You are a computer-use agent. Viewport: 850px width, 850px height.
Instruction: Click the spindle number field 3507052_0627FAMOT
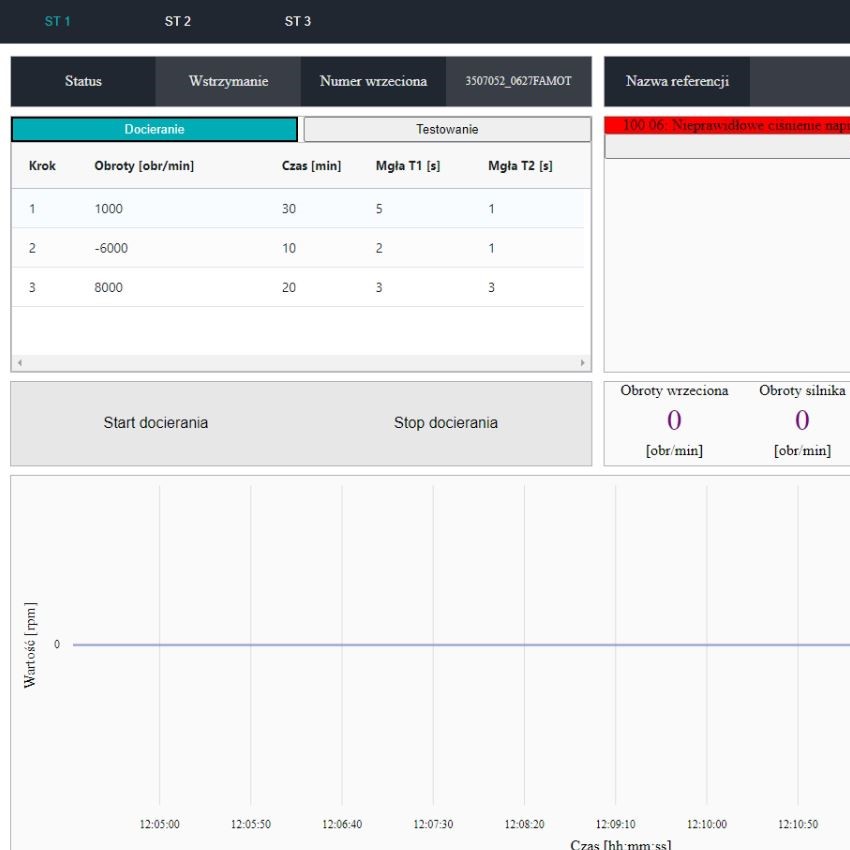click(x=518, y=82)
